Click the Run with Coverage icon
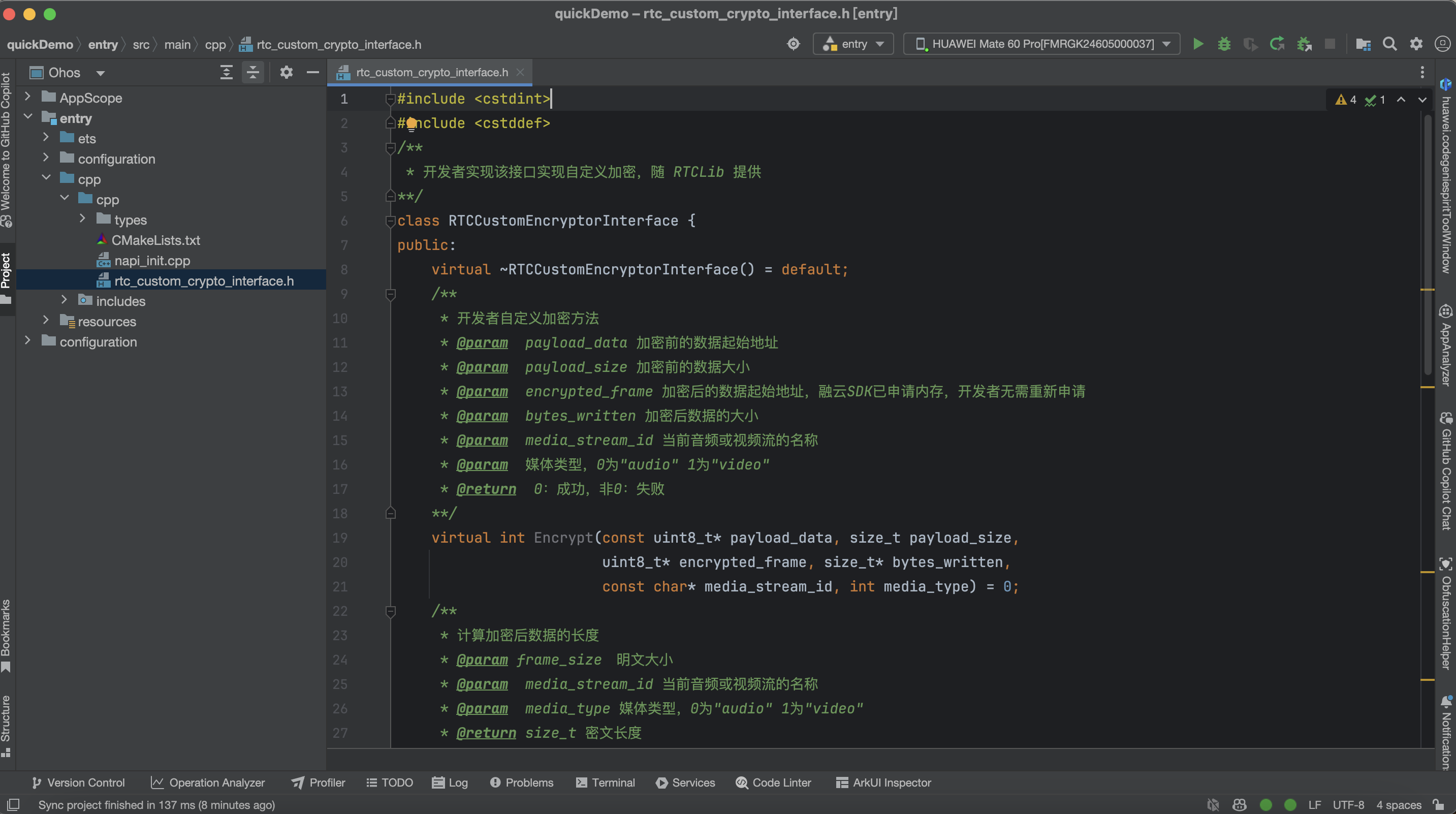 (1250, 44)
